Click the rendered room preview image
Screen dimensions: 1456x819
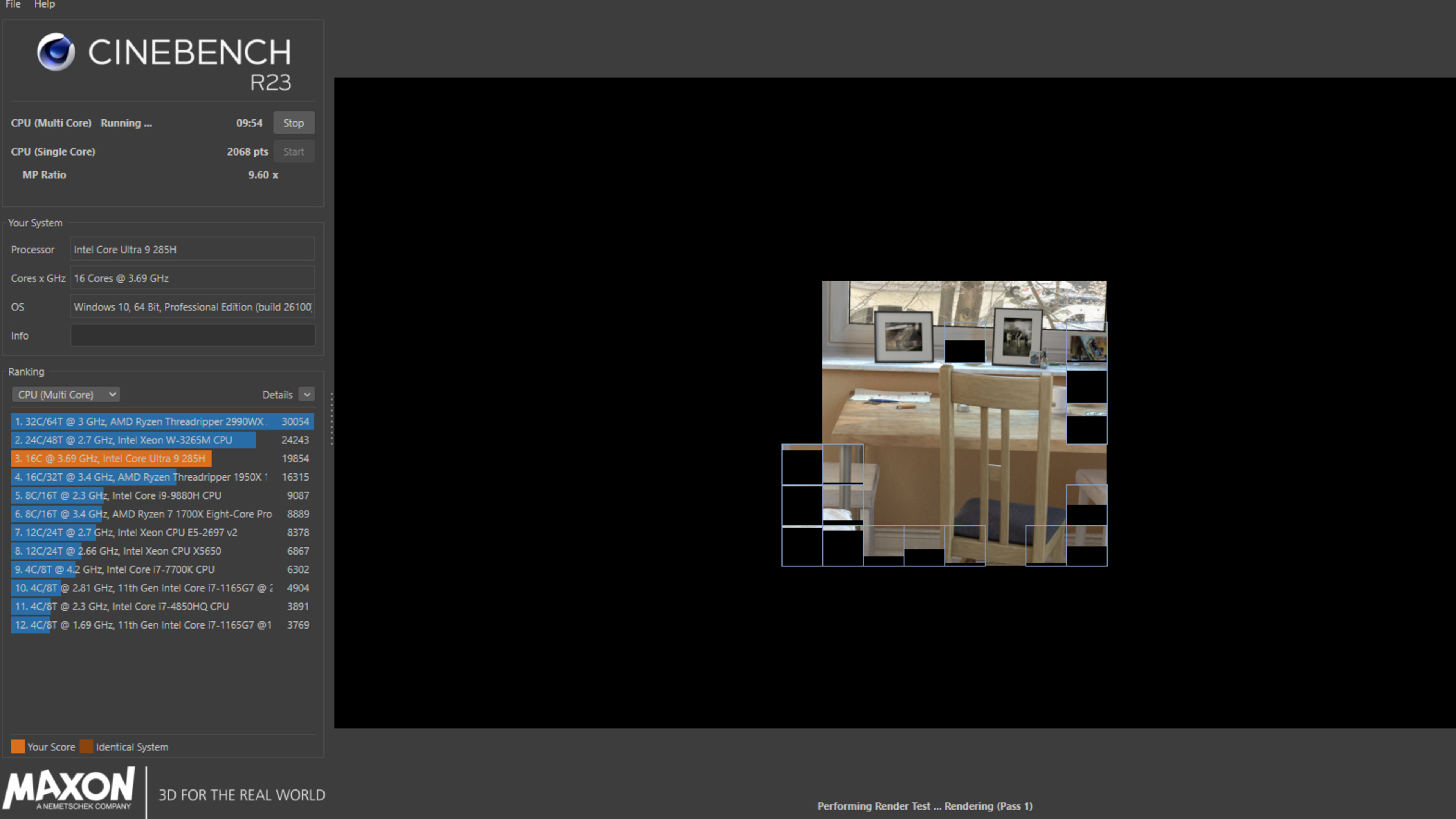944,423
